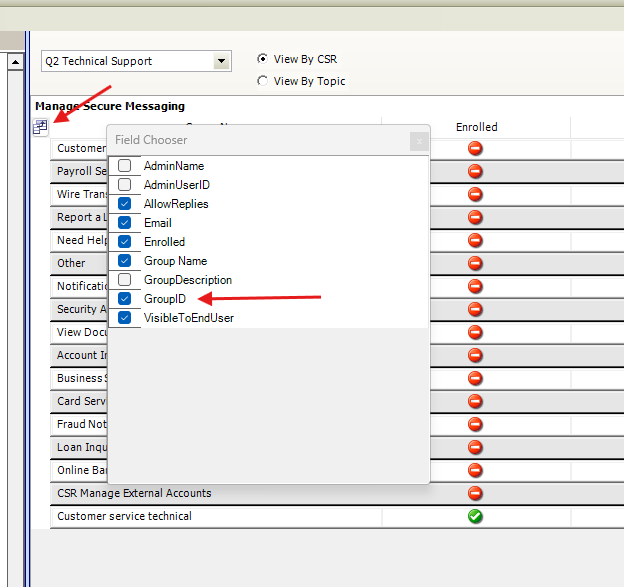Click enrolled status icon in Account row
This screenshot has width=624, height=587.
[475, 355]
